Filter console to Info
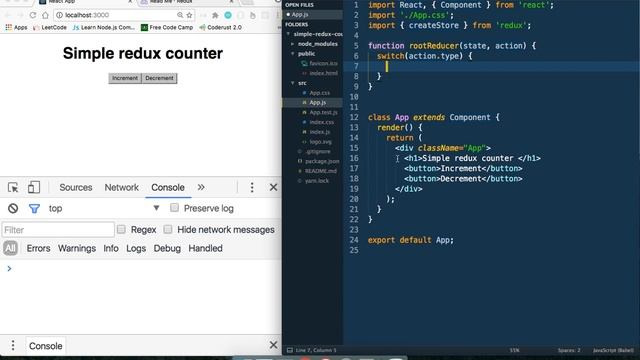 (111, 248)
